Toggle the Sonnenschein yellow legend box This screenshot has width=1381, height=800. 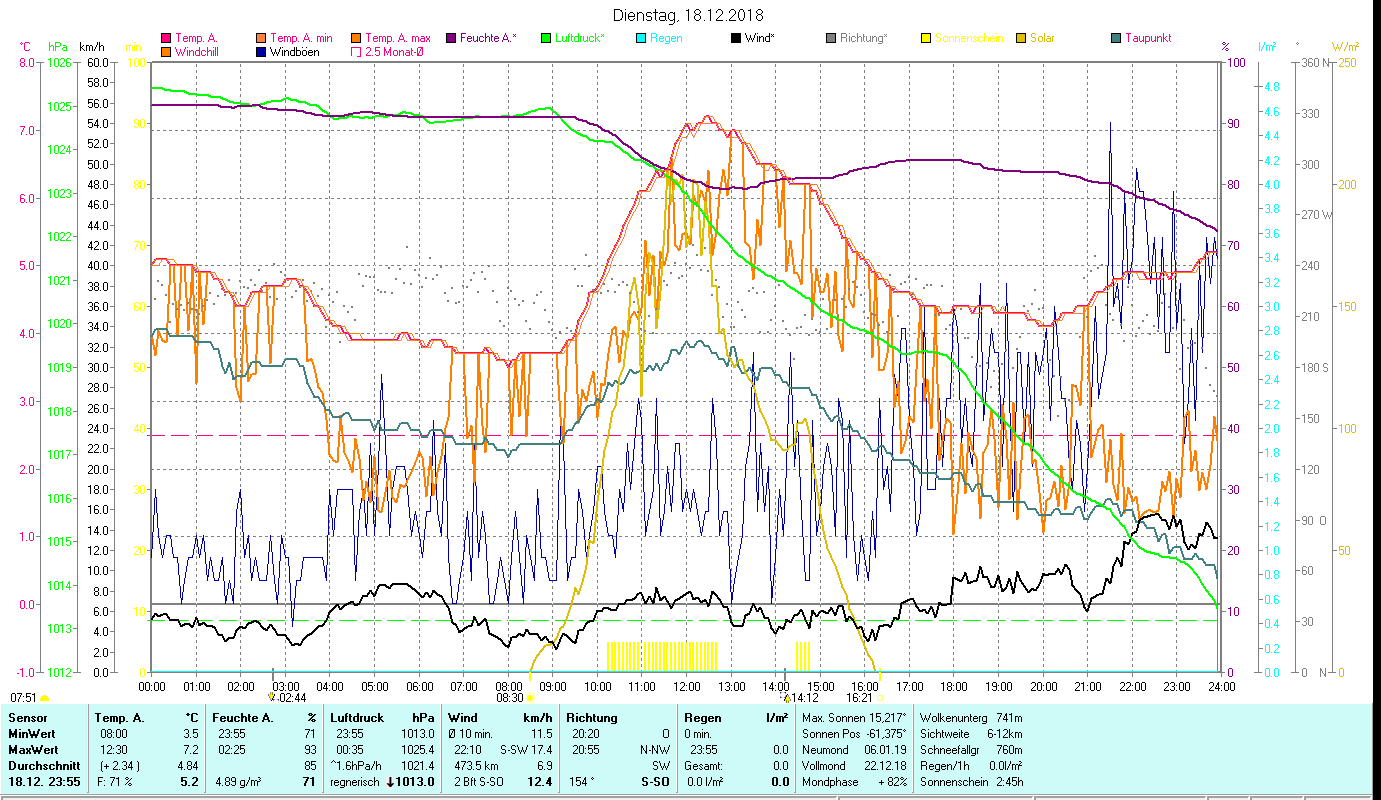[x=926, y=38]
